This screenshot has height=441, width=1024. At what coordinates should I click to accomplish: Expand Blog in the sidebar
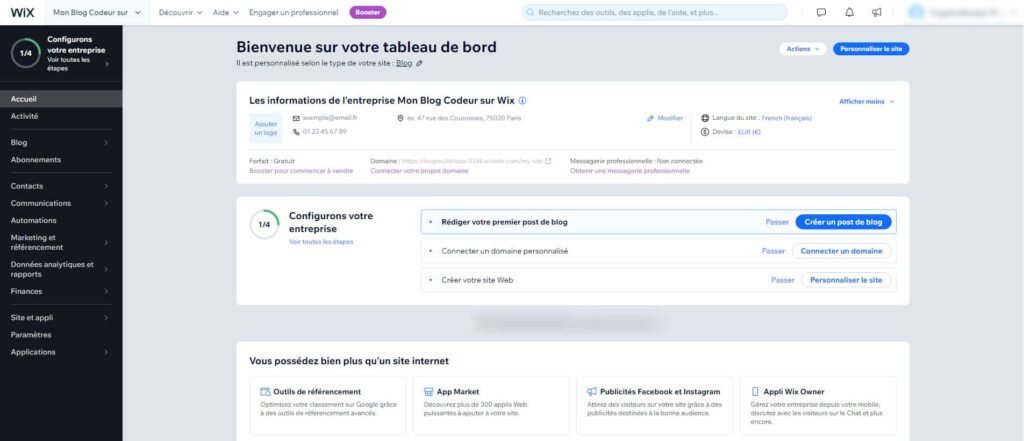[60, 142]
